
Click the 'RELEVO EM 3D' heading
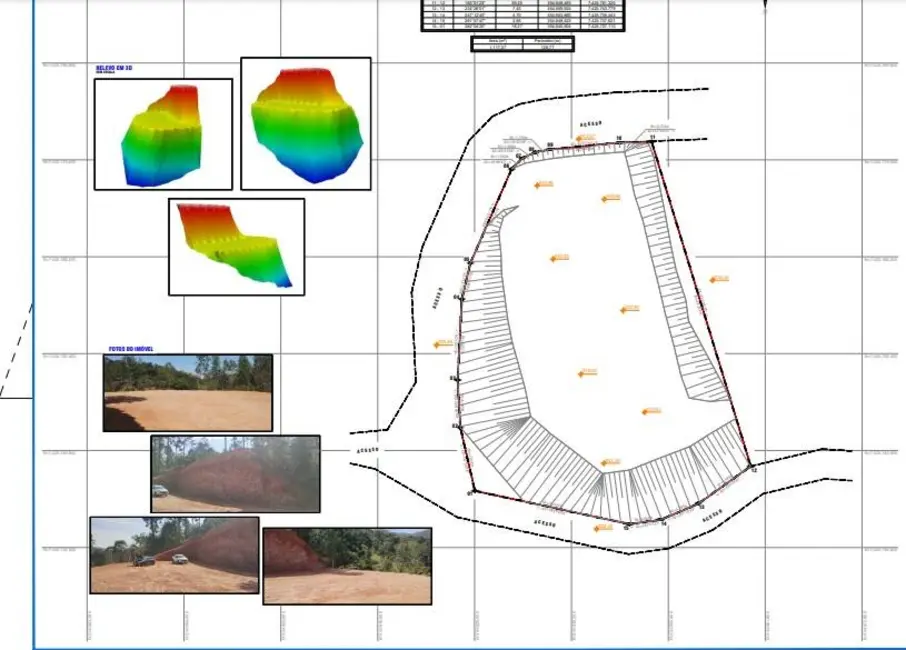click(113, 67)
